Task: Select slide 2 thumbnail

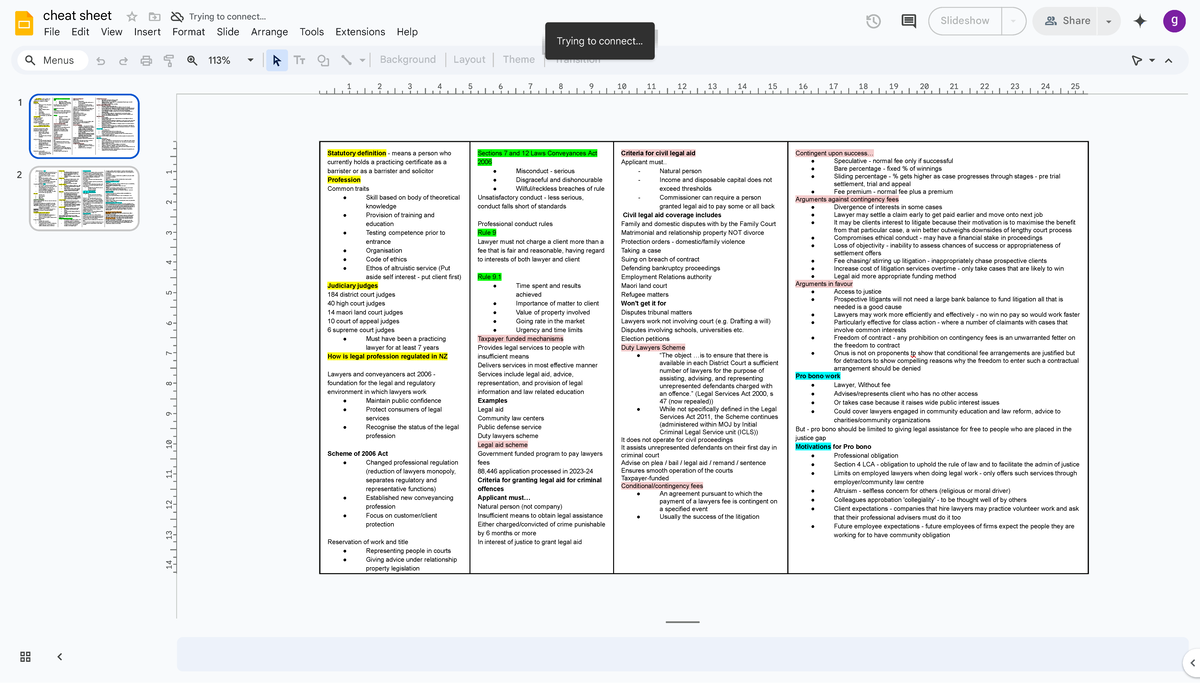Action: click(x=84, y=198)
